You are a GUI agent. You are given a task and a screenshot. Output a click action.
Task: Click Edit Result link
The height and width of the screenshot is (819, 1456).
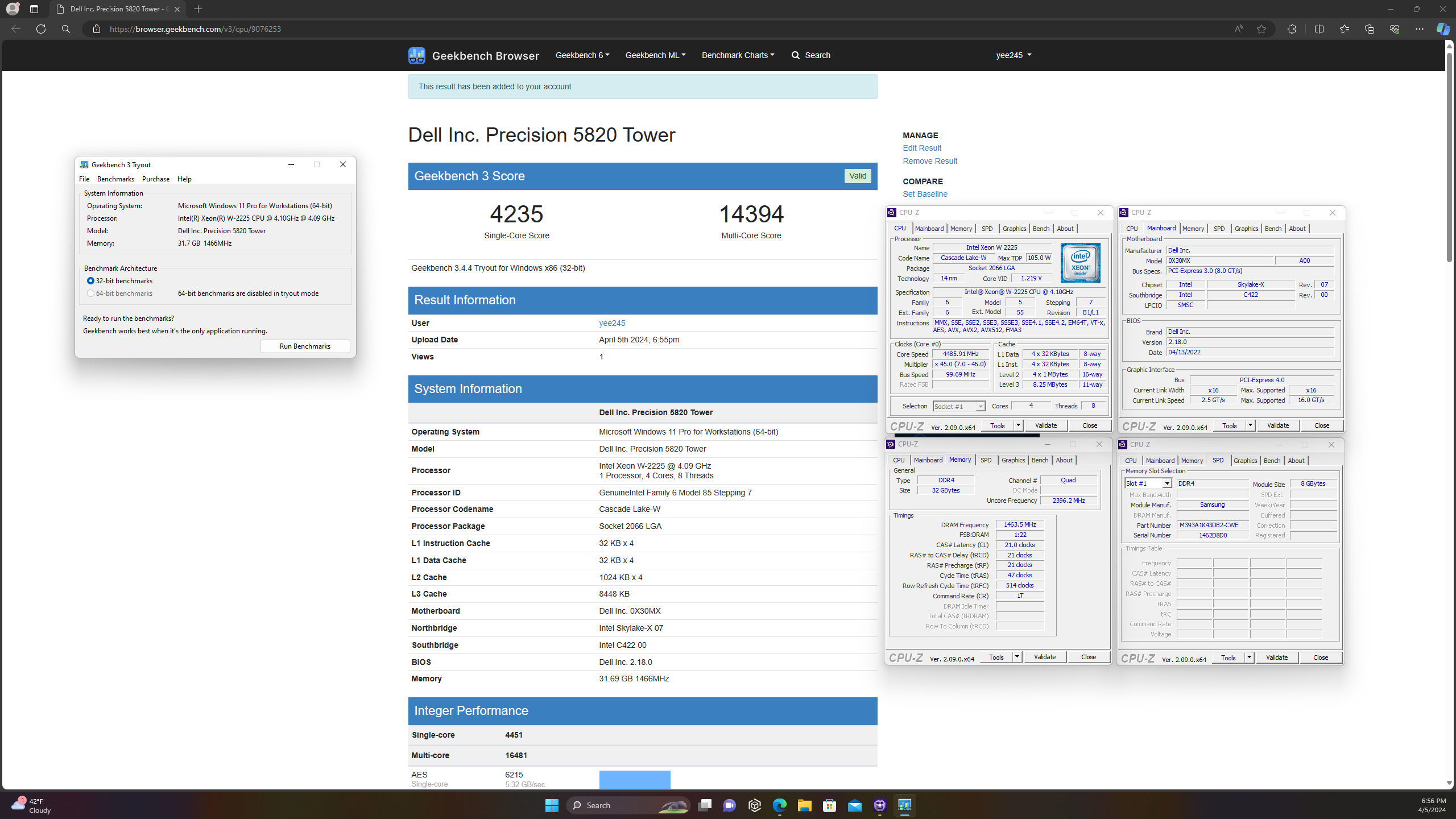pos(921,148)
